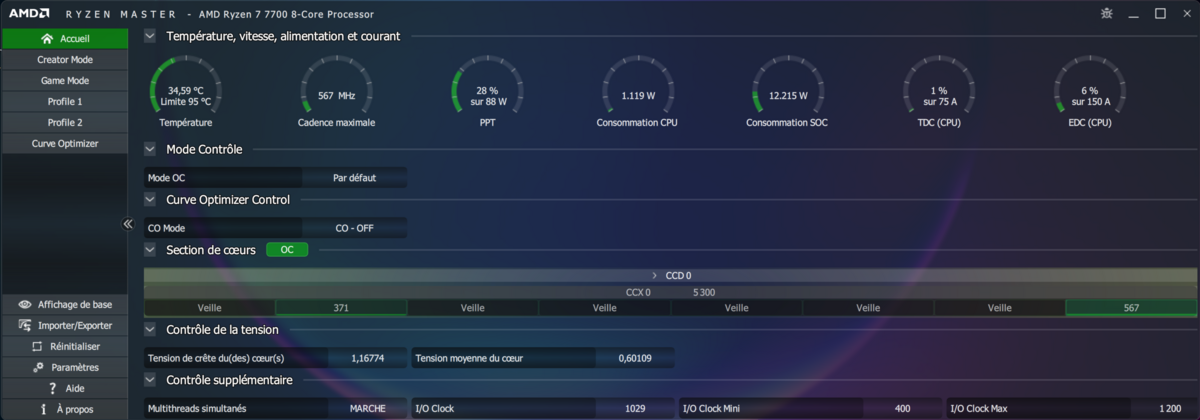Viewport: 1200px width, 420px height.
Task: Open Importer/Exporter
Action: 64,325
